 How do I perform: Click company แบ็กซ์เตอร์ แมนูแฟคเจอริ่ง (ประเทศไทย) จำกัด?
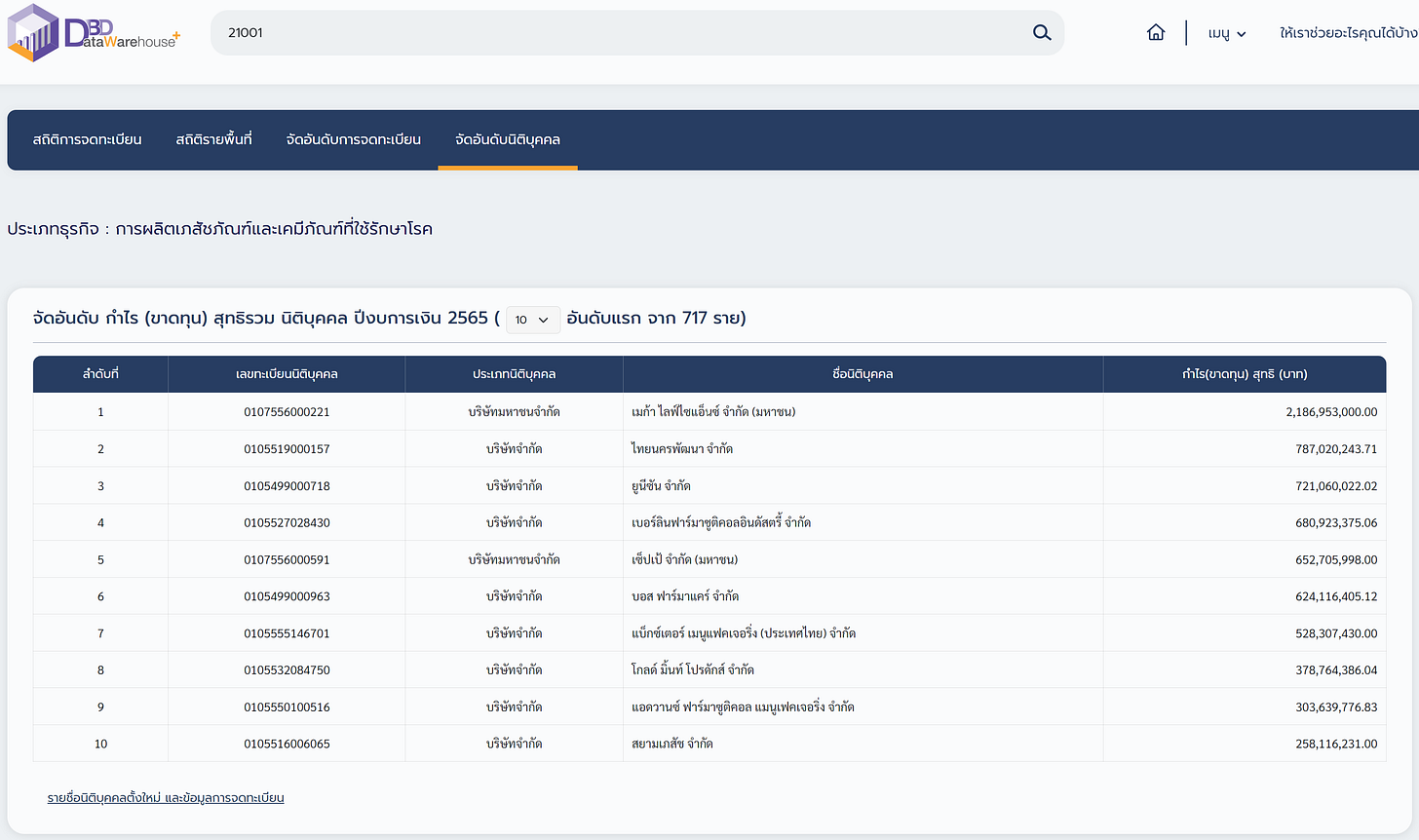744,633
